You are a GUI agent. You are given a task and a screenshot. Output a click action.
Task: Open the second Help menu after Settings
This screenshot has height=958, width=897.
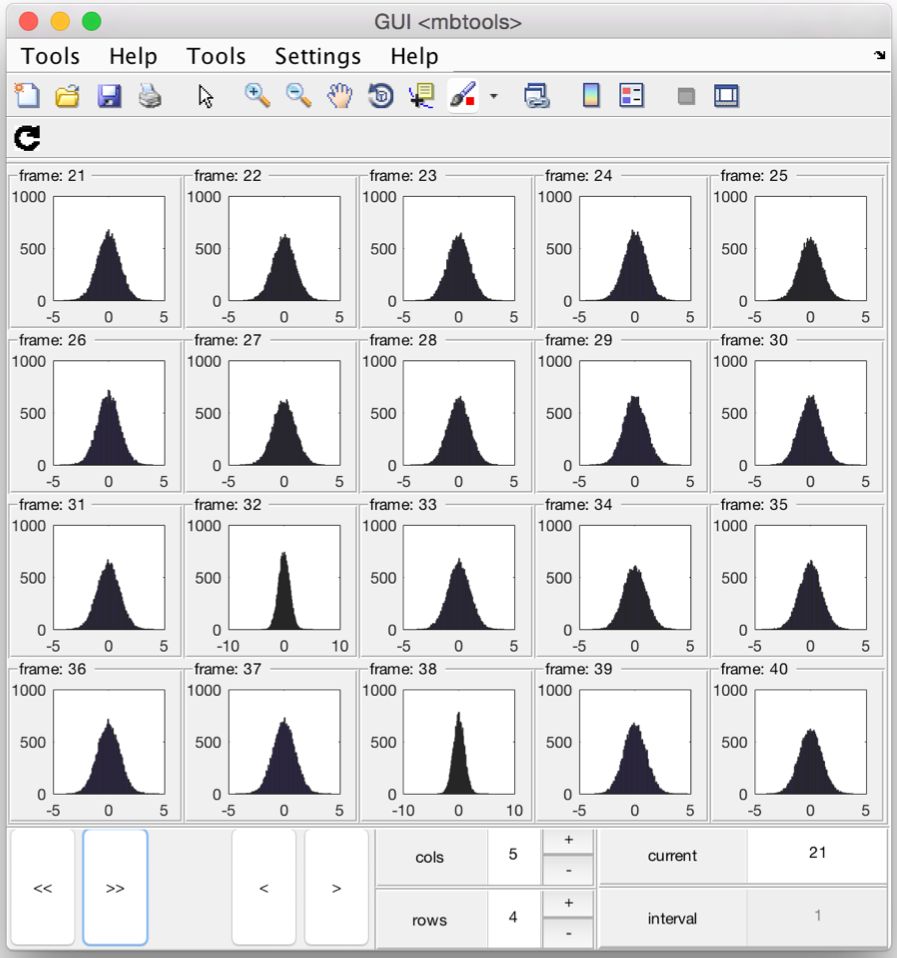click(414, 56)
